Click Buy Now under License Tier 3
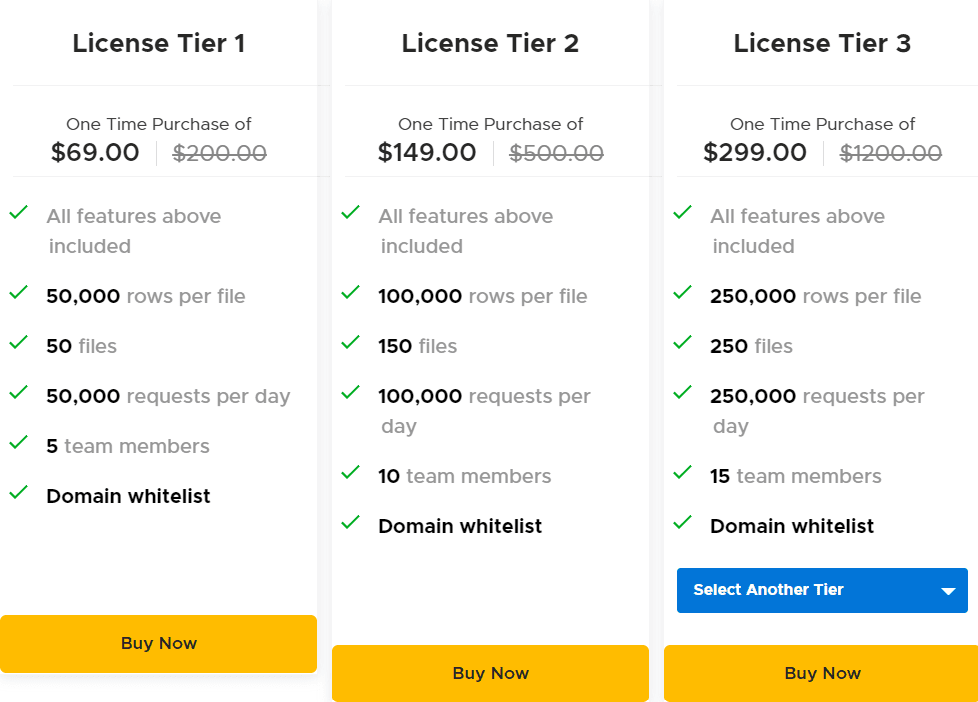Viewport: 978px width, 702px height. coord(822,673)
